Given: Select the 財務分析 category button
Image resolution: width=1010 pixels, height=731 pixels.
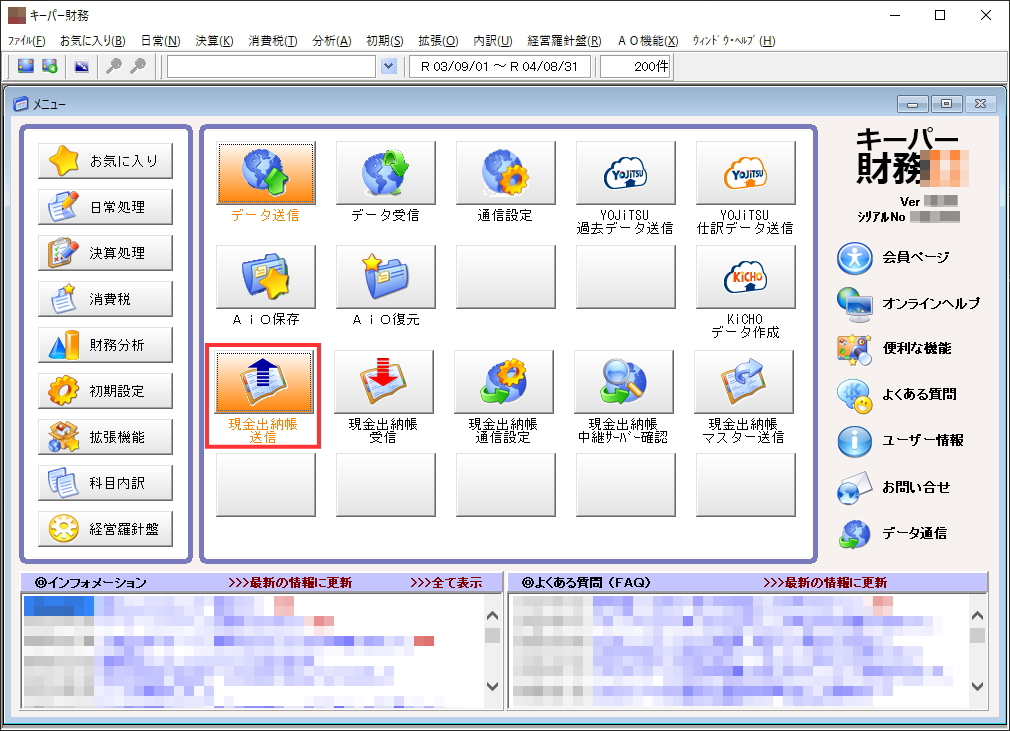Looking at the screenshot, I should pyautogui.click(x=106, y=345).
